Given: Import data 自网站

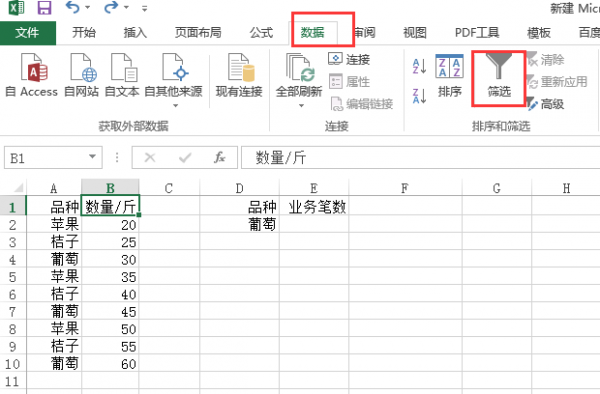Looking at the screenshot, I should tap(82, 75).
